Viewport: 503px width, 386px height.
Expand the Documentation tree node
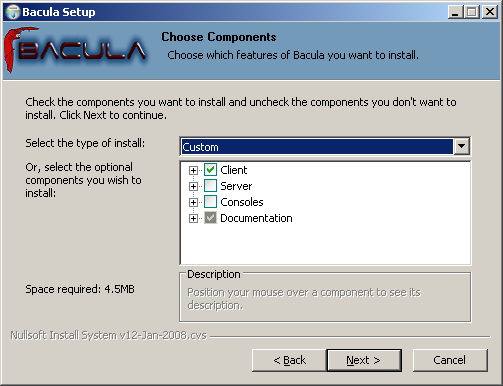[193, 218]
